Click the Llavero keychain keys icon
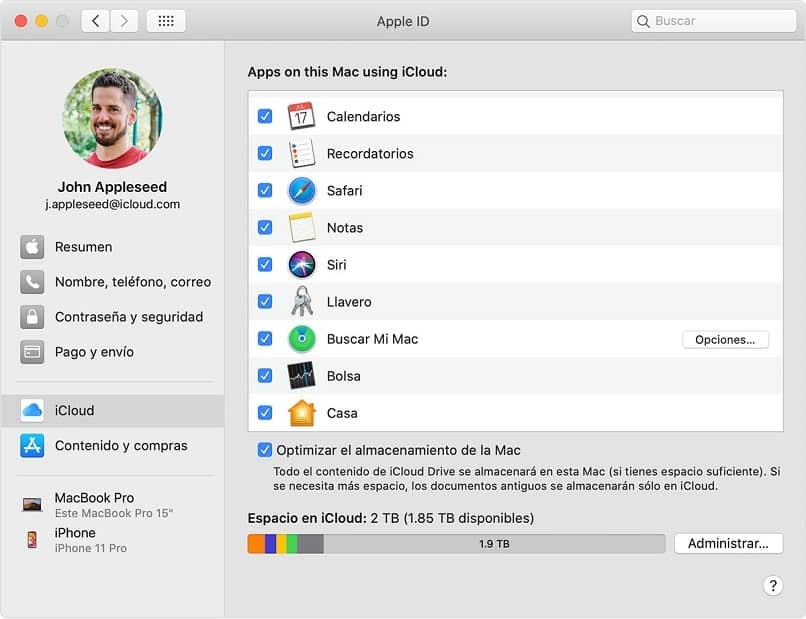This screenshot has height=619, width=806. (x=302, y=301)
